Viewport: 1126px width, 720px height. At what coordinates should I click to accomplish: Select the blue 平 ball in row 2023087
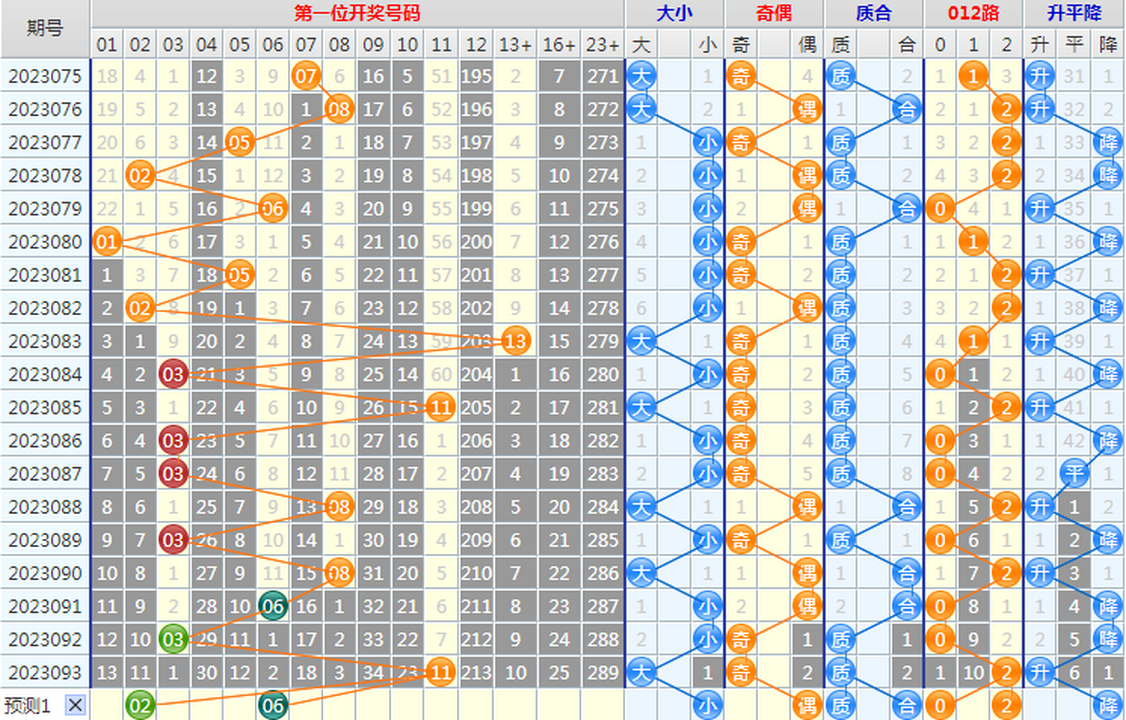[1074, 474]
